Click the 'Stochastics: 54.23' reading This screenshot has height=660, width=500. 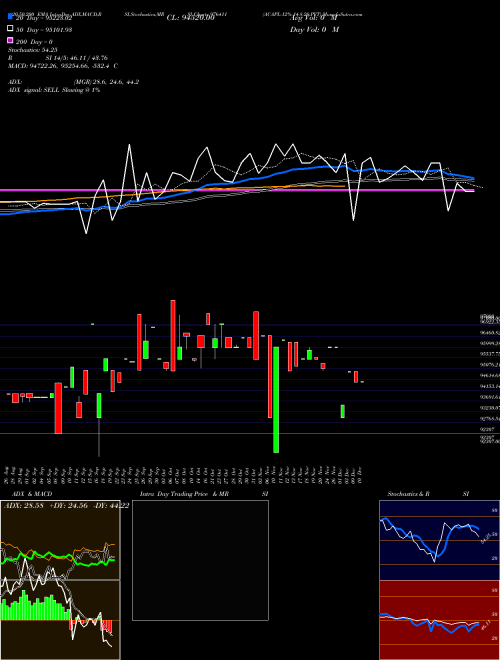[x=33, y=50]
